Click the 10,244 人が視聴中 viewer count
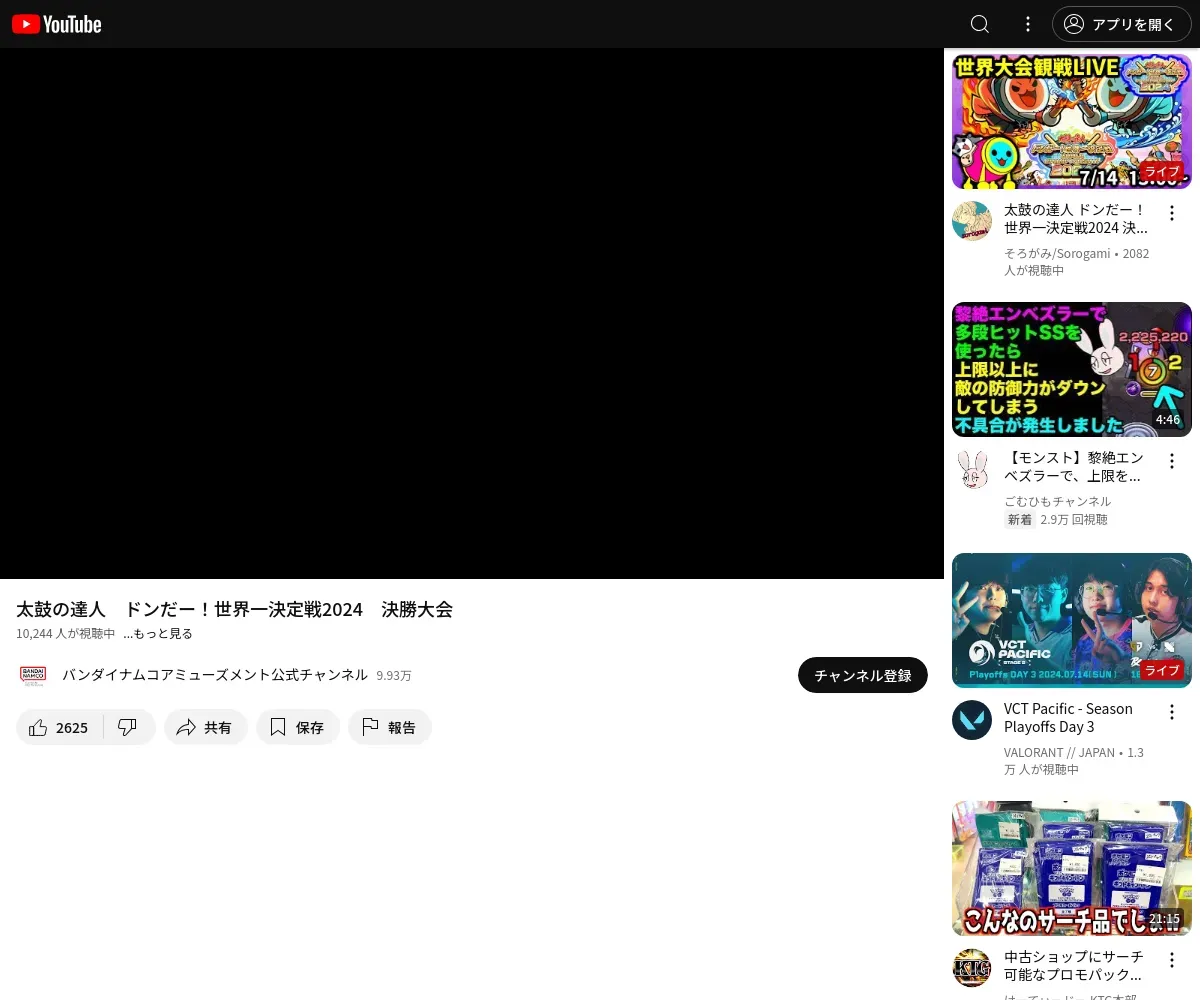The height and width of the screenshot is (1000, 1200). [66, 634]
